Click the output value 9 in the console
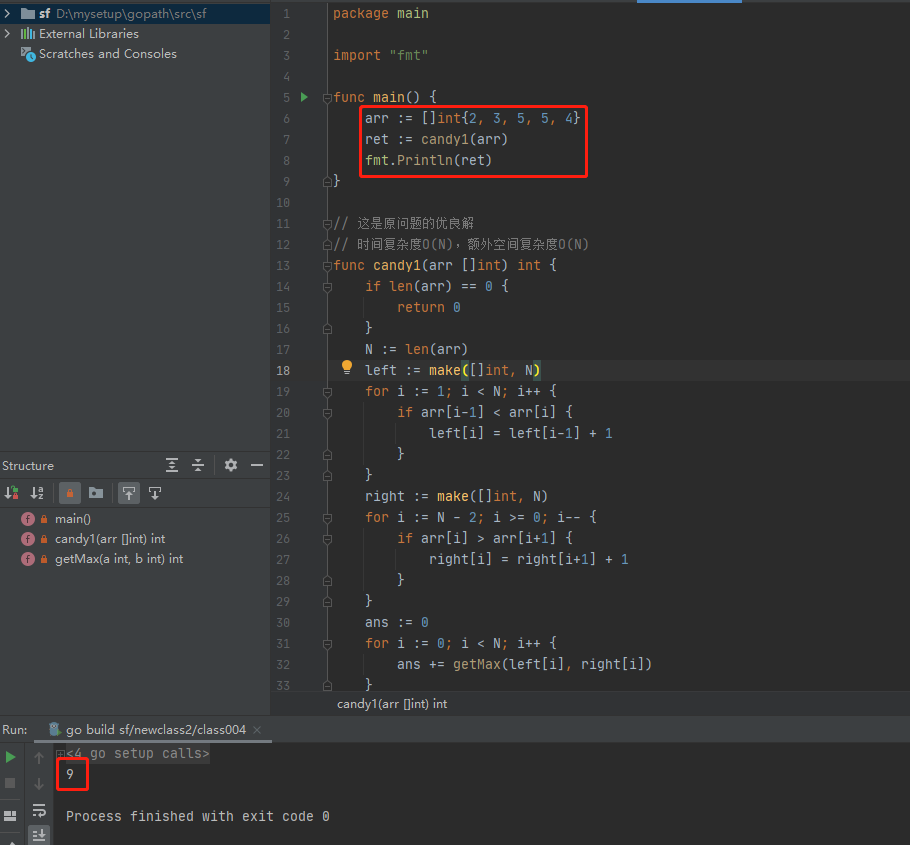910x845 pixels. tap(70, 774)
